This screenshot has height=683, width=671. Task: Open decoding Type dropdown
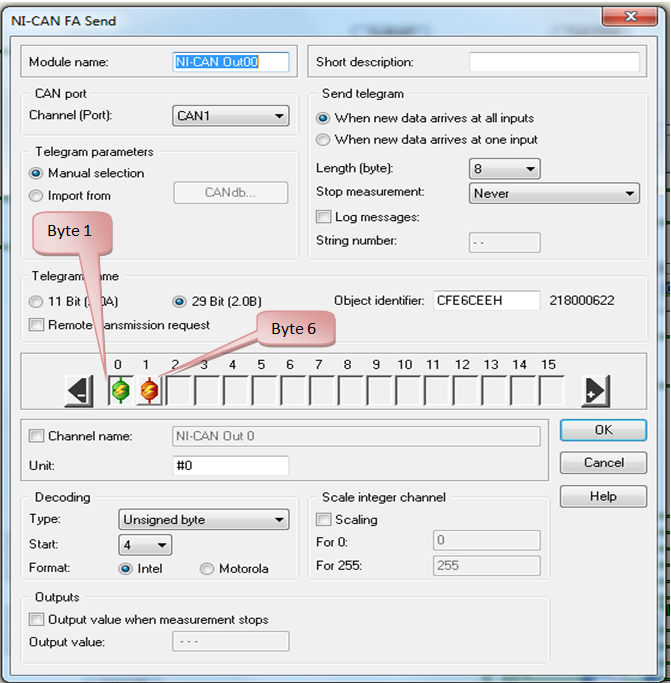[203, 520]
